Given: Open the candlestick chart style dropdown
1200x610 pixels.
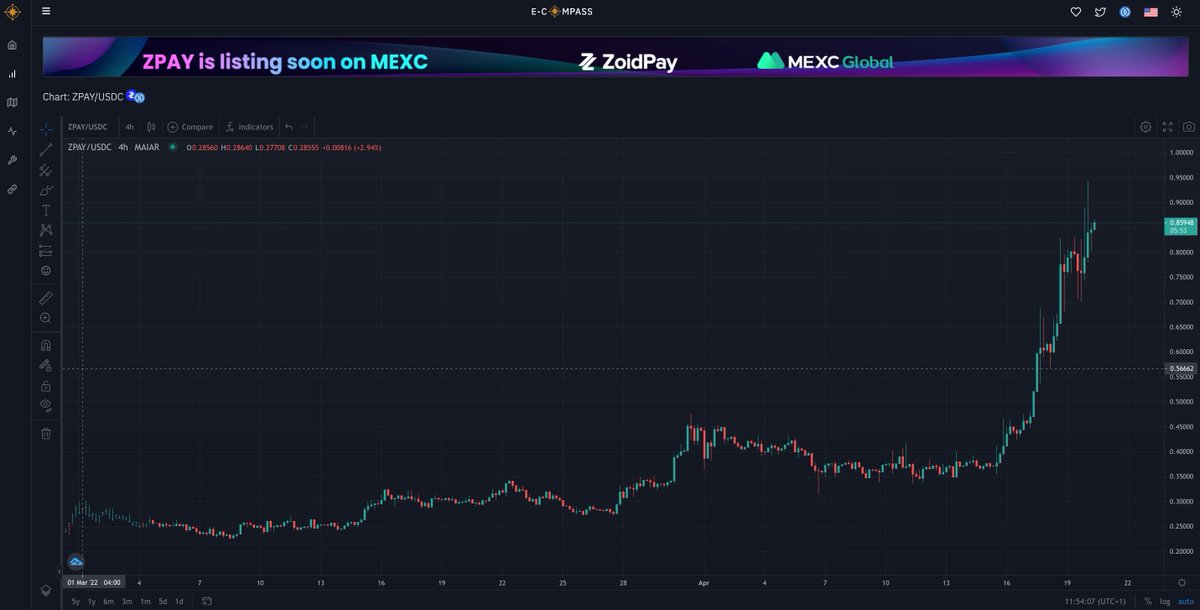Looking at the screenshot, I should (151, 127).
